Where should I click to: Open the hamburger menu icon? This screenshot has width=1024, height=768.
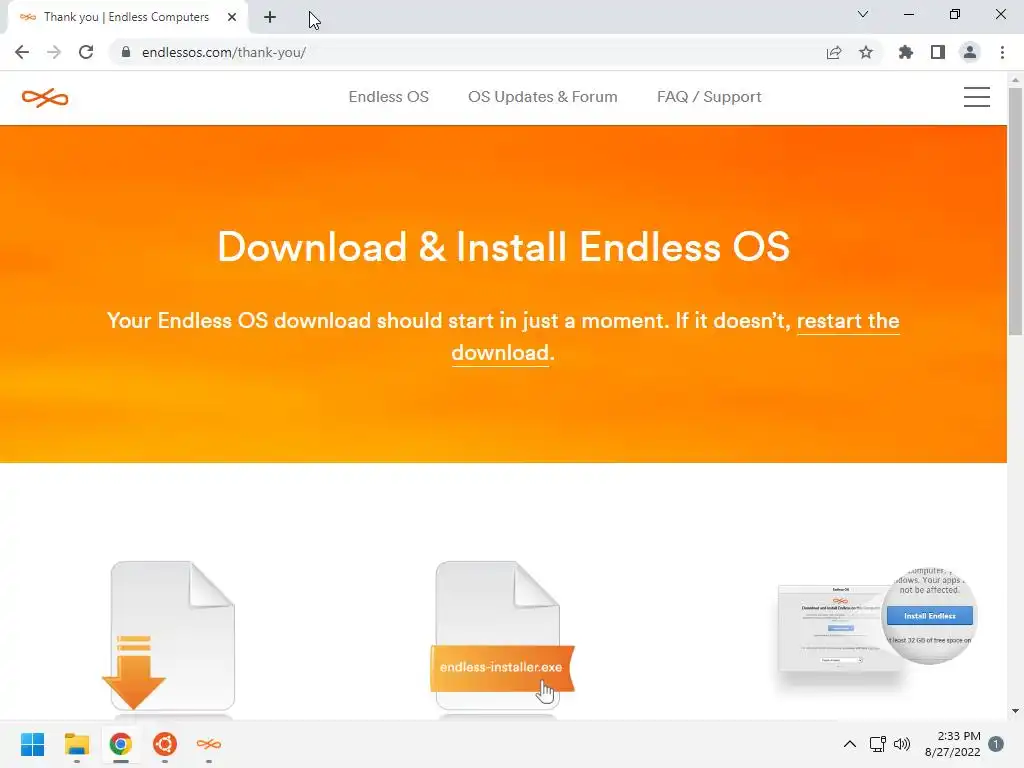976,97
